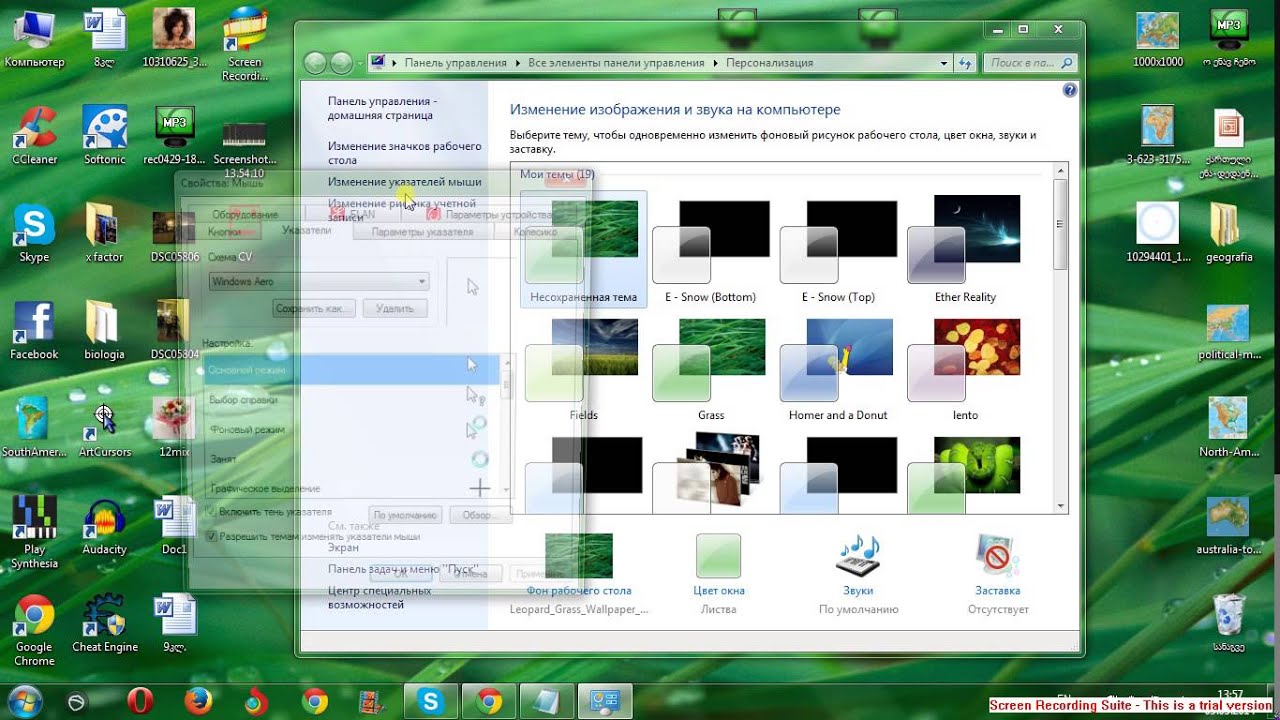Select the CCleaner desktop shortcut
The image size is (1280, 720).
pyautogui.click(x=34, y=135)
